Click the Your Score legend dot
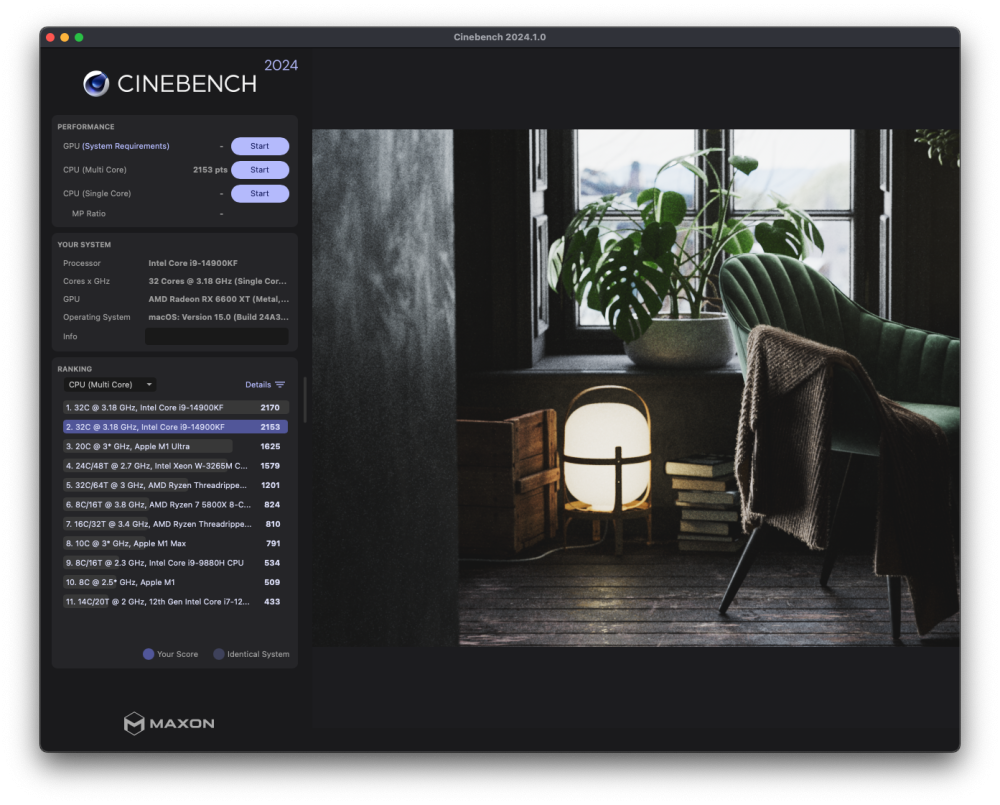 tap(148, 654)
